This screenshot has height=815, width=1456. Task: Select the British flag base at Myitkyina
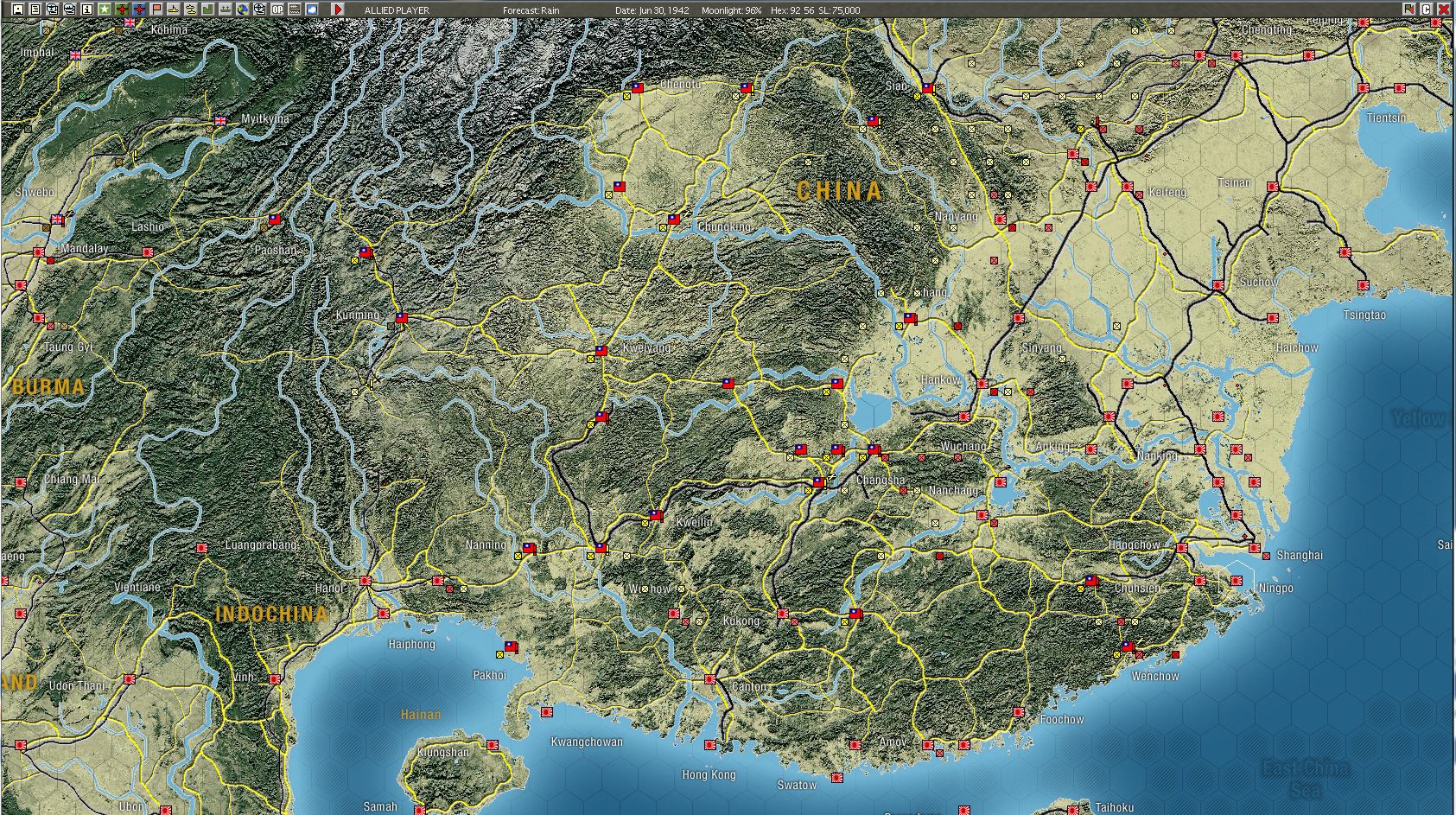click(x=220, y=120)
